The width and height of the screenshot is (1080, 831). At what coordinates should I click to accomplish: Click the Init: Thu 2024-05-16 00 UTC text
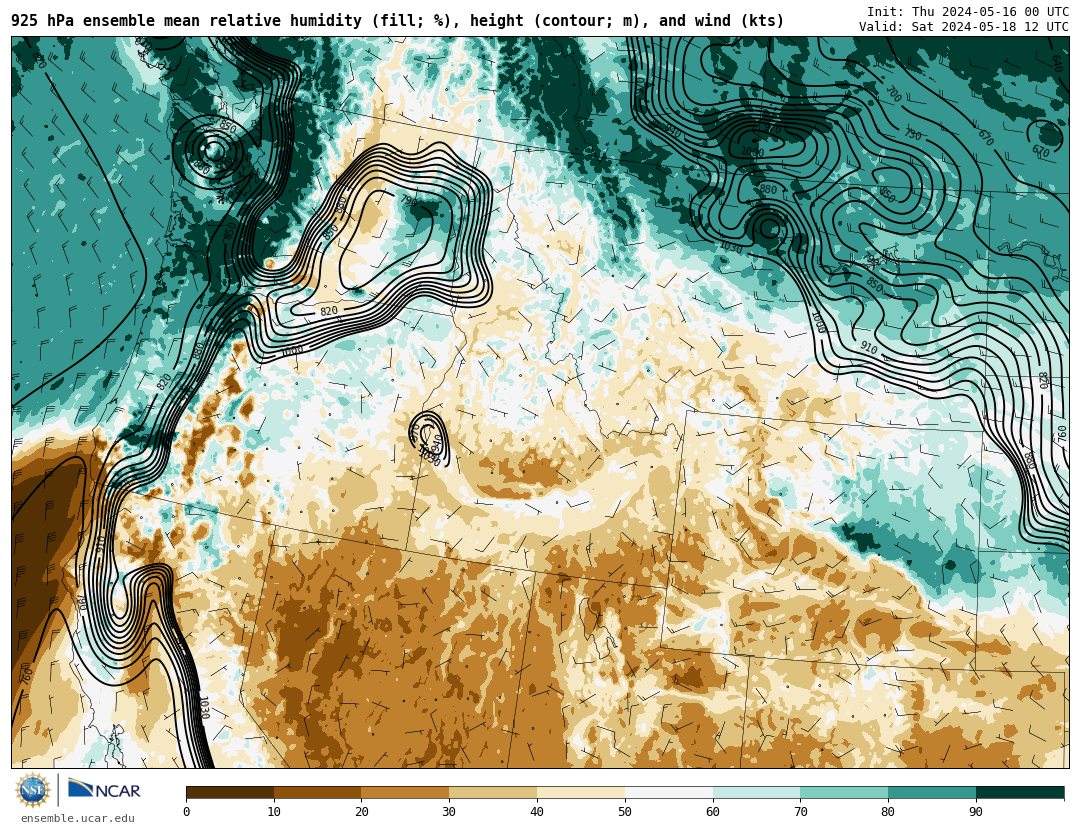(968, 12)
